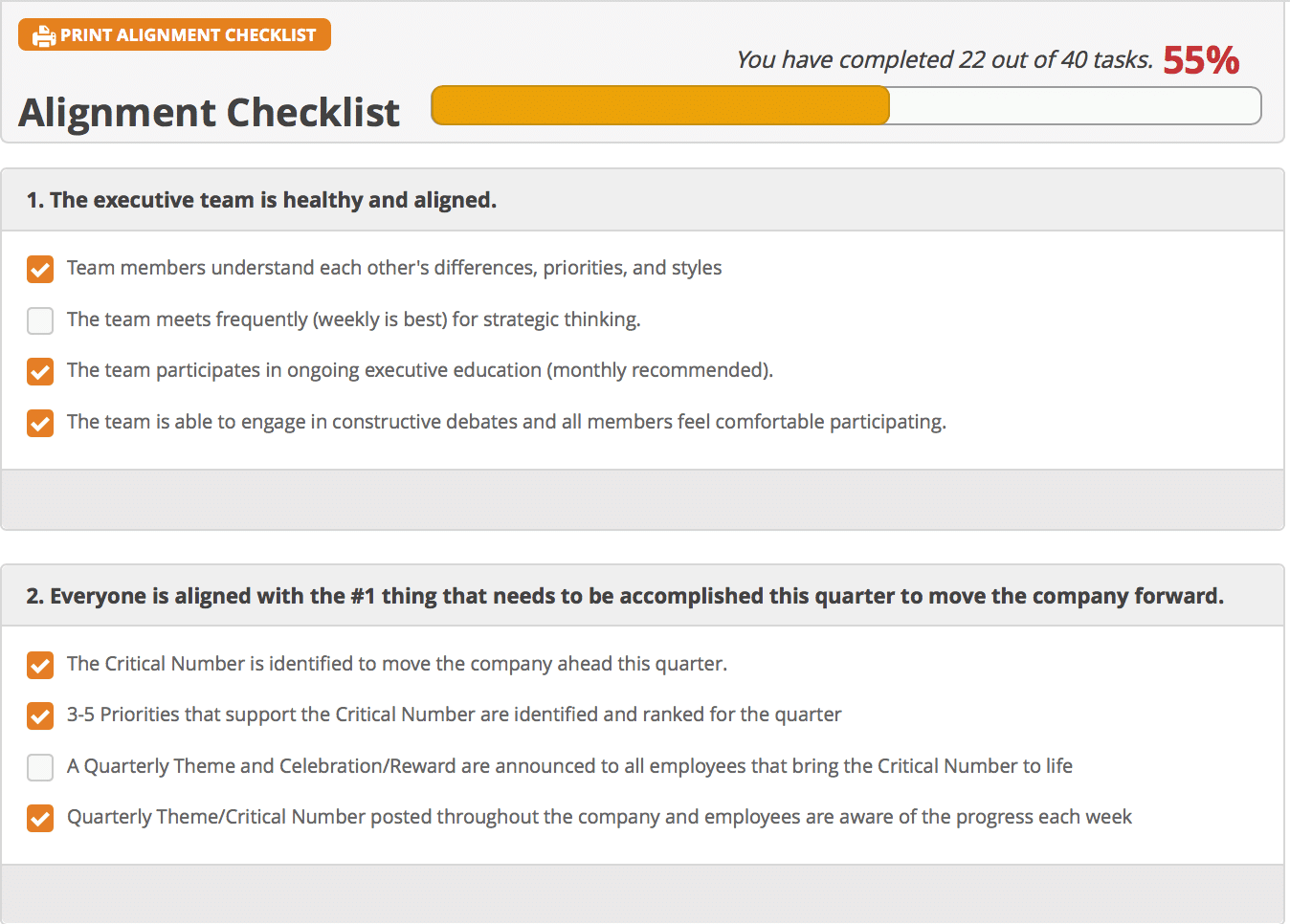Click 'The team meets frequently' label text
1290x924 pixels.
click(353, 319)
